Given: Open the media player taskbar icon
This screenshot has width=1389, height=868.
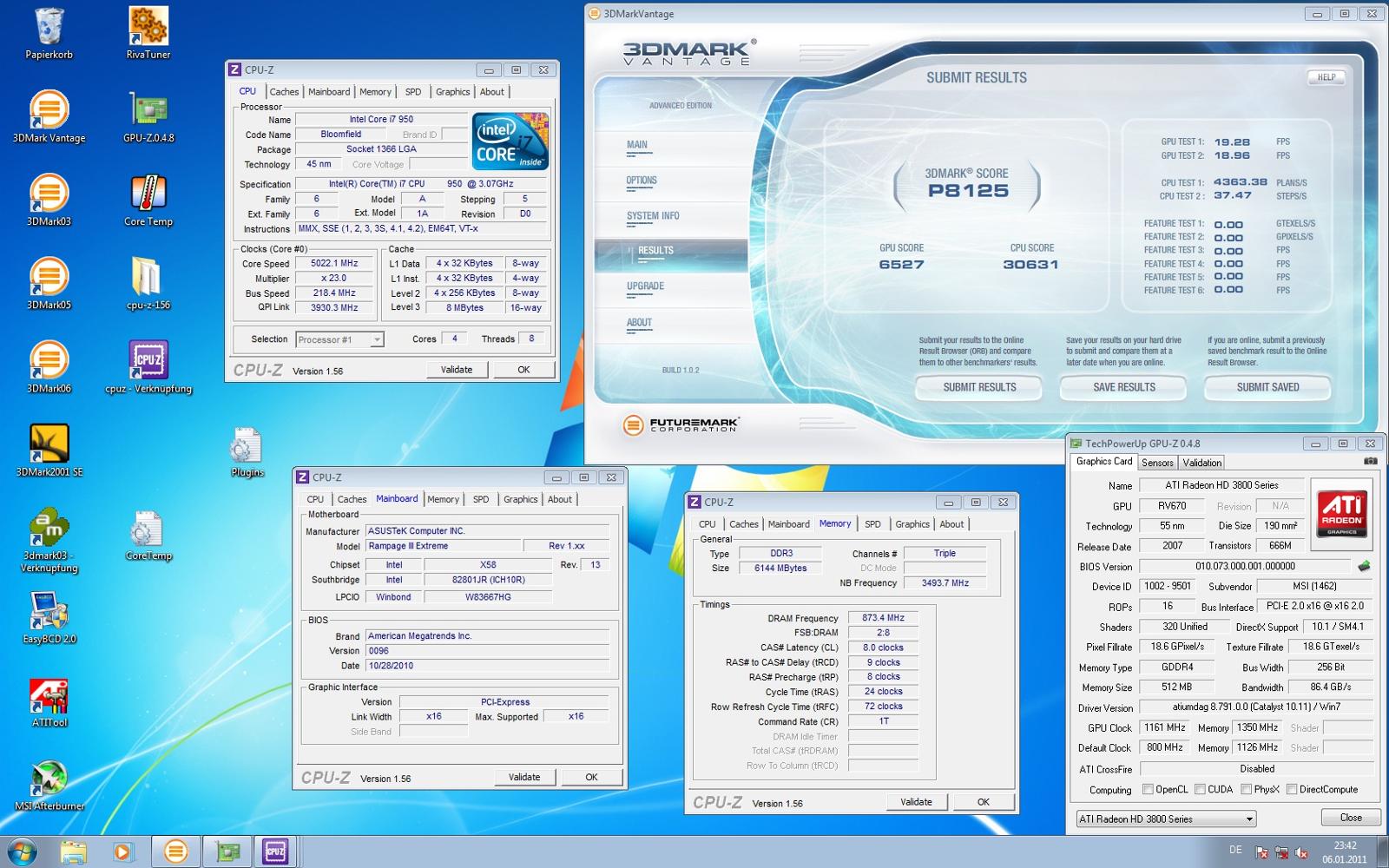Looking at the screenshot, I should point(122,852).
